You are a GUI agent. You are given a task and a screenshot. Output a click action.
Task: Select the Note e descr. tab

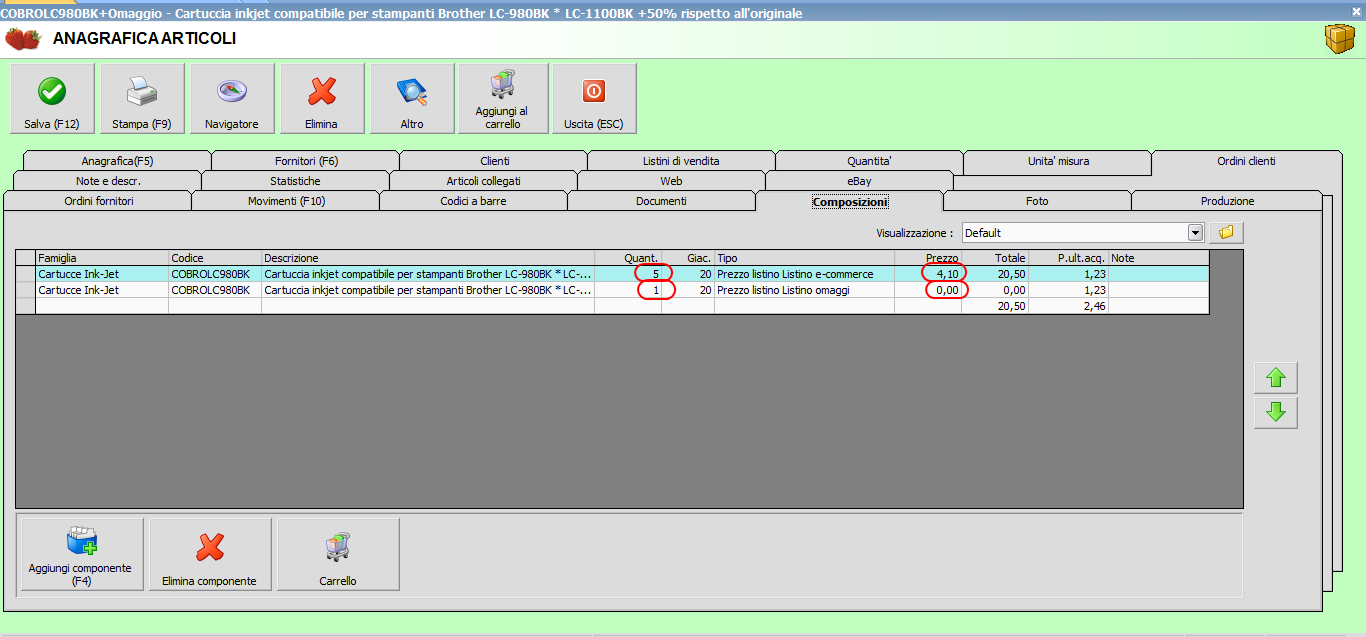[x=108, y=181]
